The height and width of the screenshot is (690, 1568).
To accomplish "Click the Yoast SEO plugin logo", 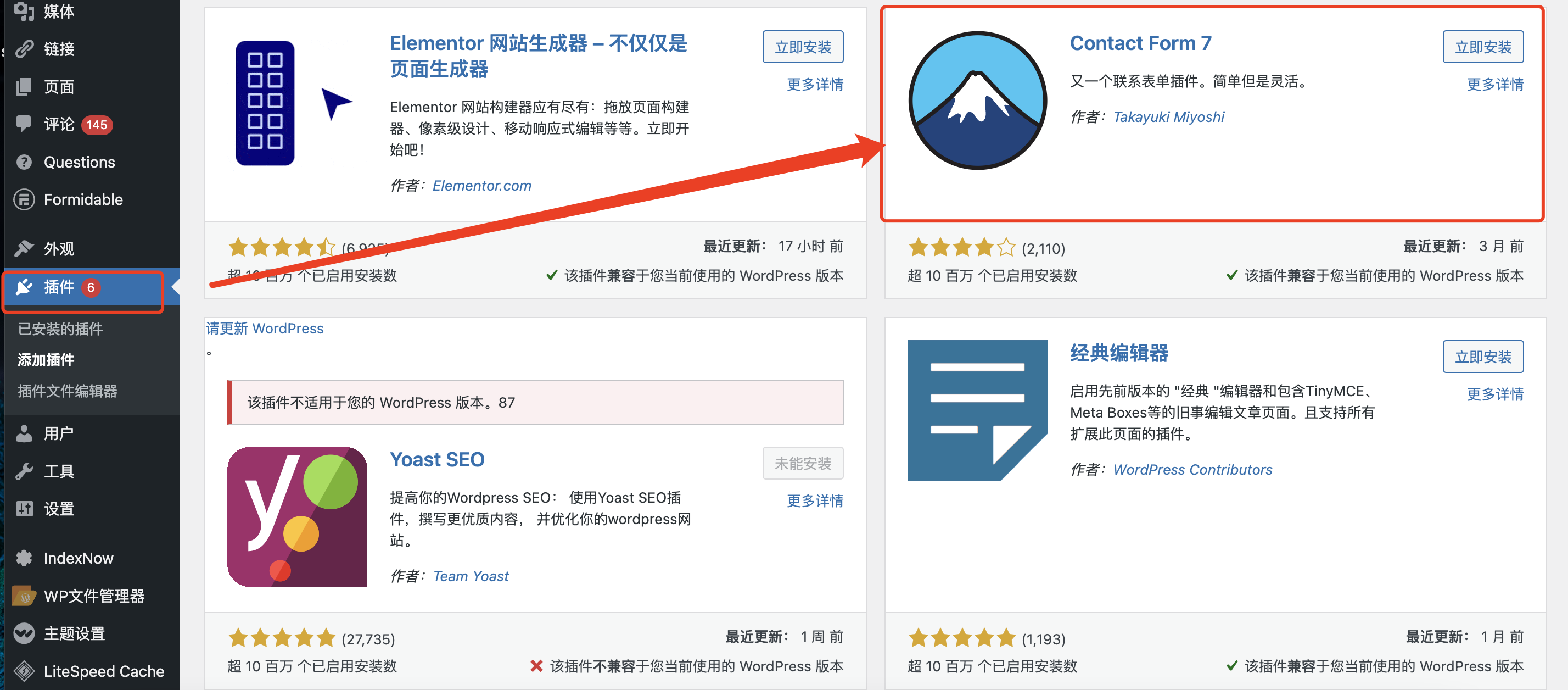I will coord(297,517).
